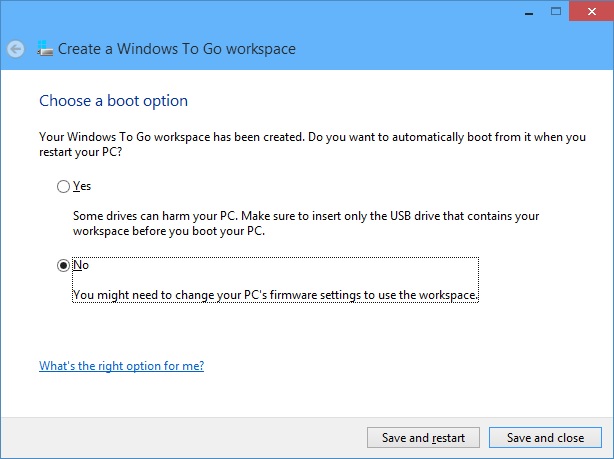Click the USB drive warning text under Yes
The height and width of the screenshot is (459, 614).
(x=306, y=223)
